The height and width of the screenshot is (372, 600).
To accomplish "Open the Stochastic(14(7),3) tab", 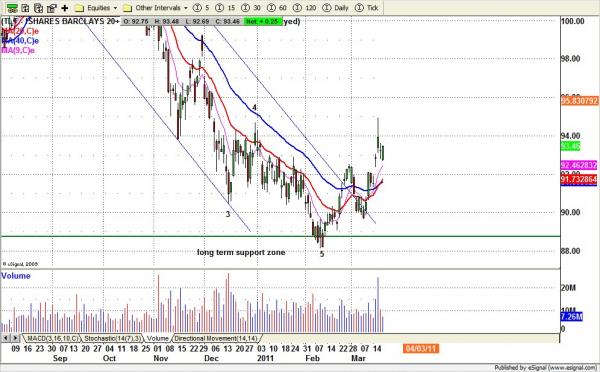I will 112,338.
